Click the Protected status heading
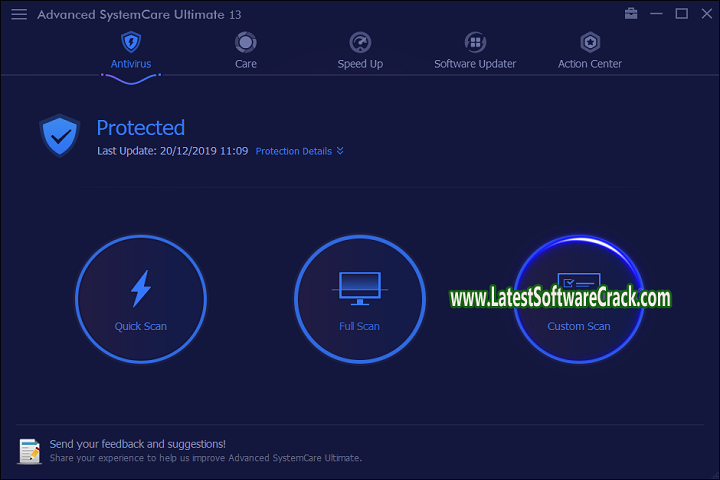The image size is (720, 480). 141,128
